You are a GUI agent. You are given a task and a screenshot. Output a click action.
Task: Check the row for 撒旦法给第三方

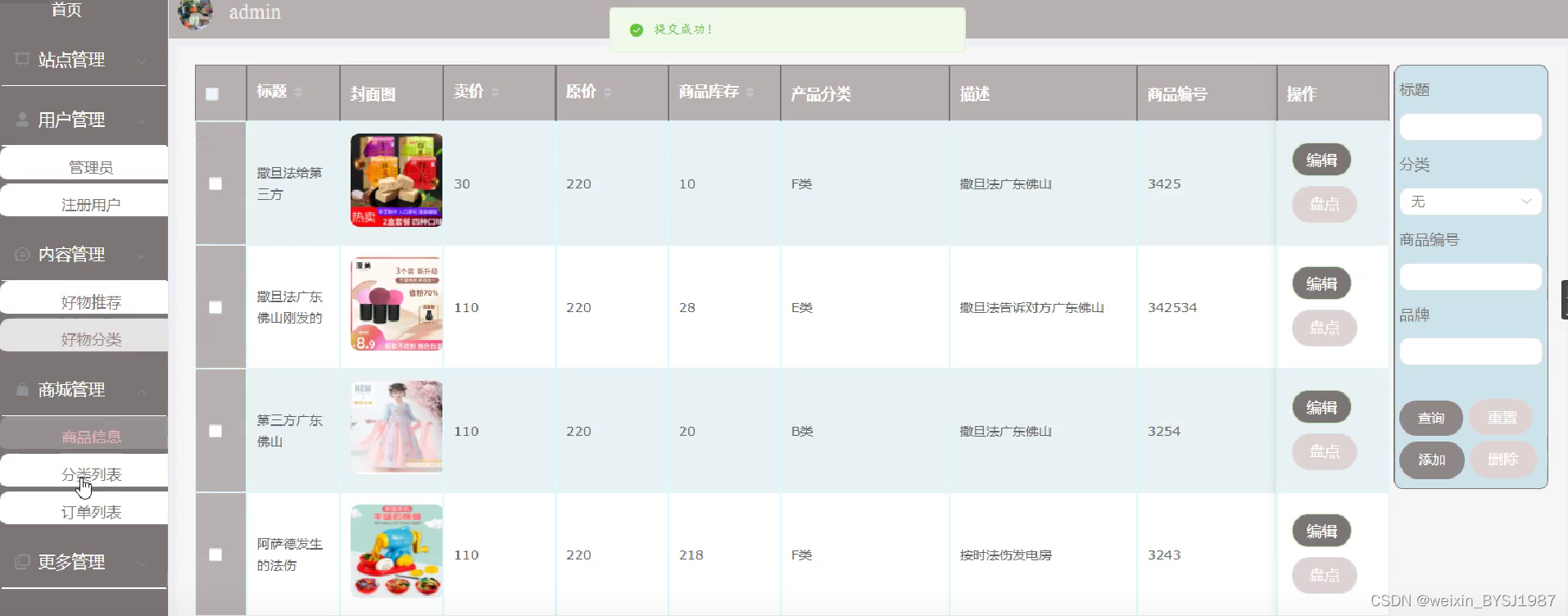(215, 183)
